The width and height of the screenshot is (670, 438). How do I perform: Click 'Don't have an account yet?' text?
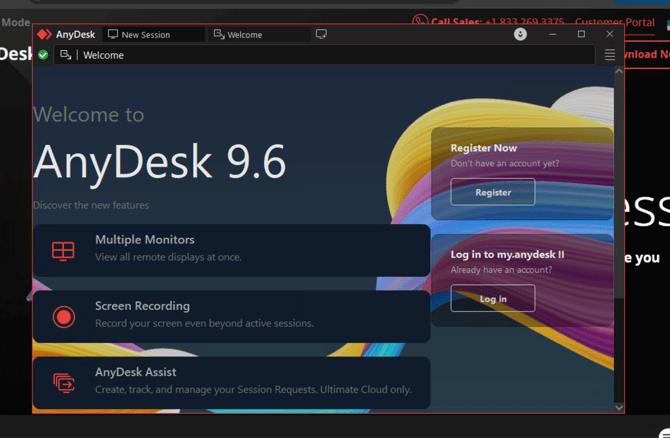[x=505, y=164]
